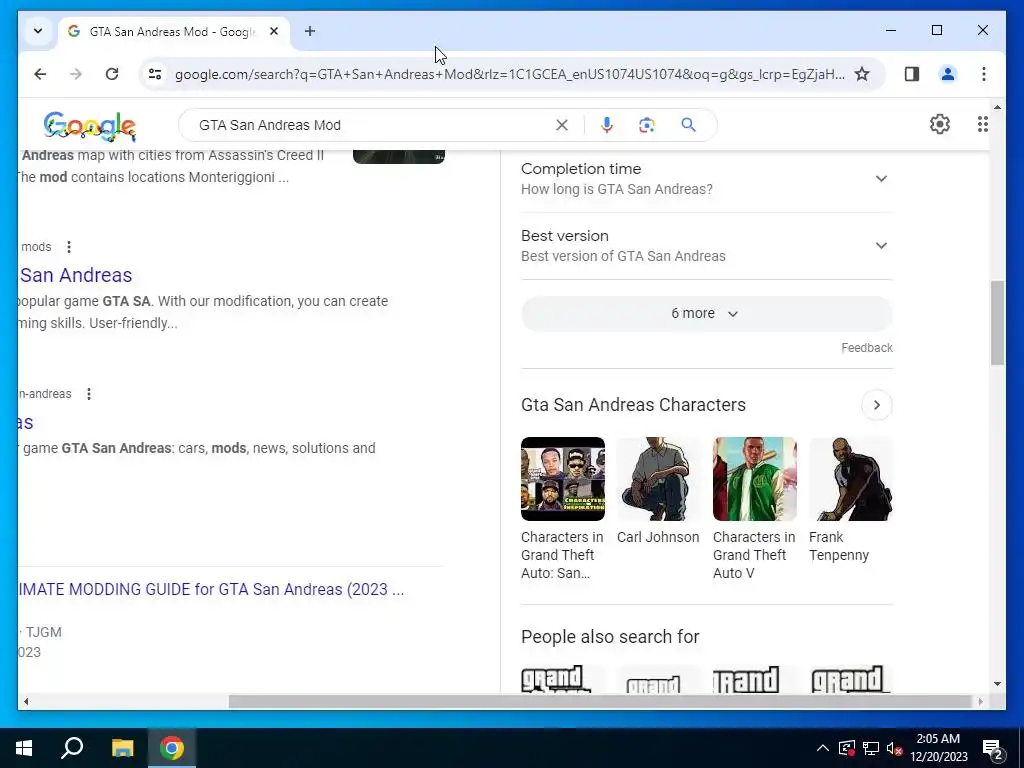Click Carl Johnson label

click(x=658, y=537)
